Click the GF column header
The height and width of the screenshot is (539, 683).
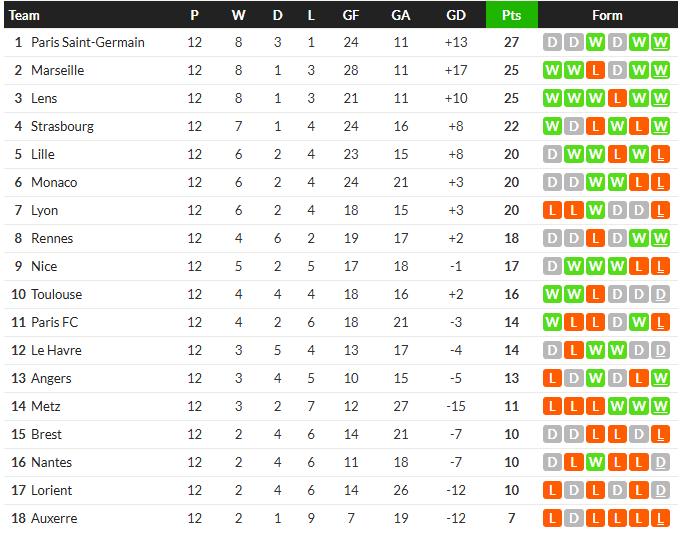click(x=351, y=16)
